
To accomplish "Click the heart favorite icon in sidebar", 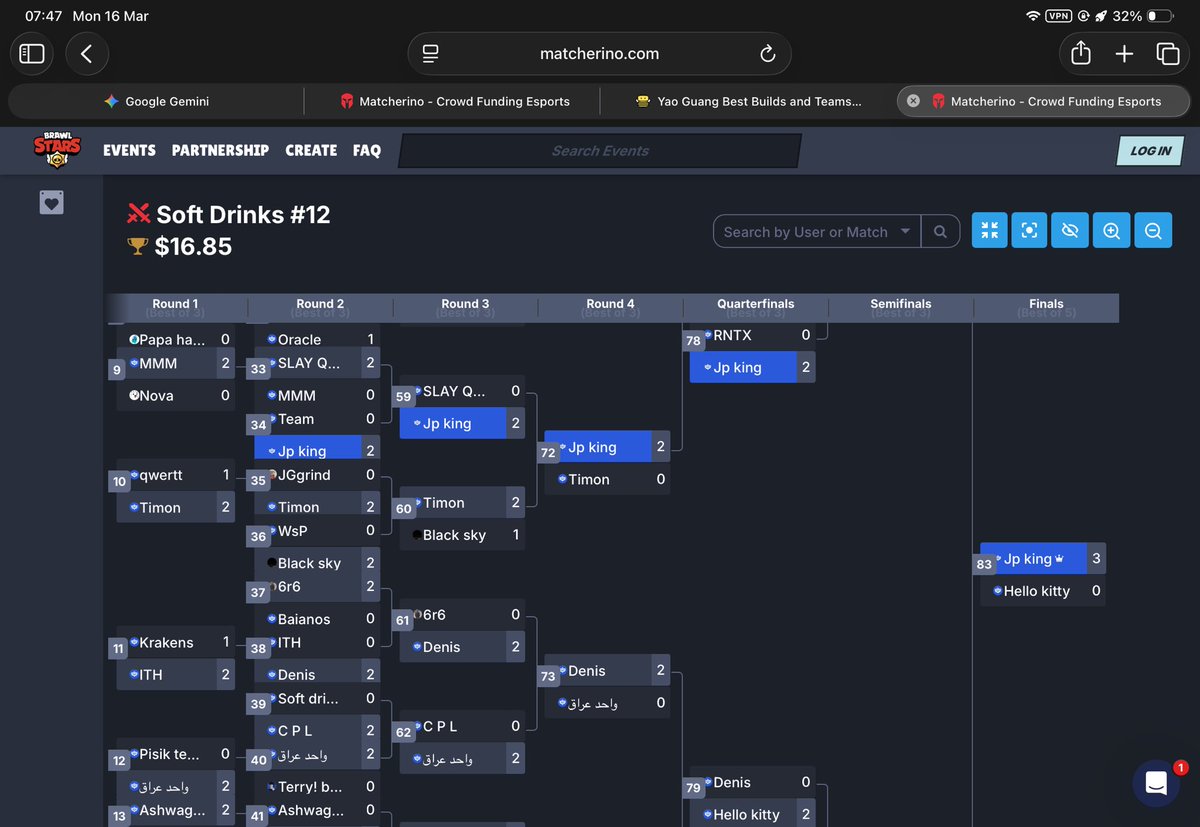I will pos(52,203).
